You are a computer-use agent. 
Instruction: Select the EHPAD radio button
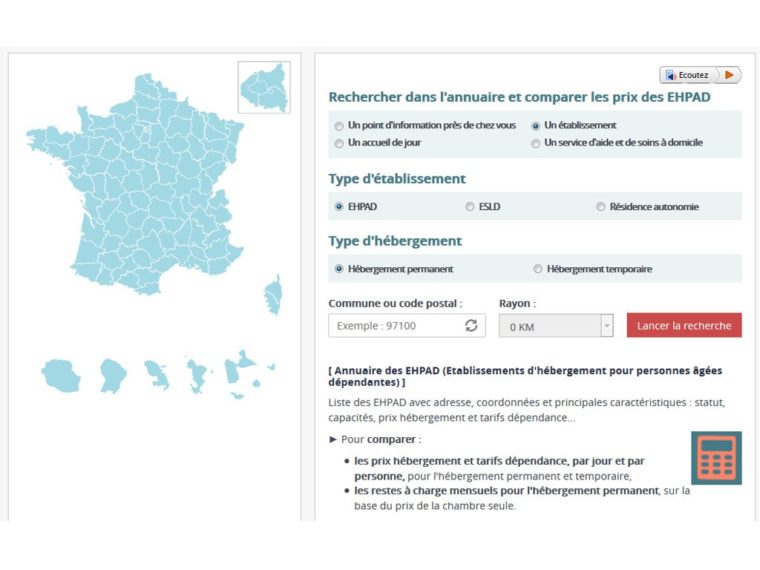tap(339, 207)
